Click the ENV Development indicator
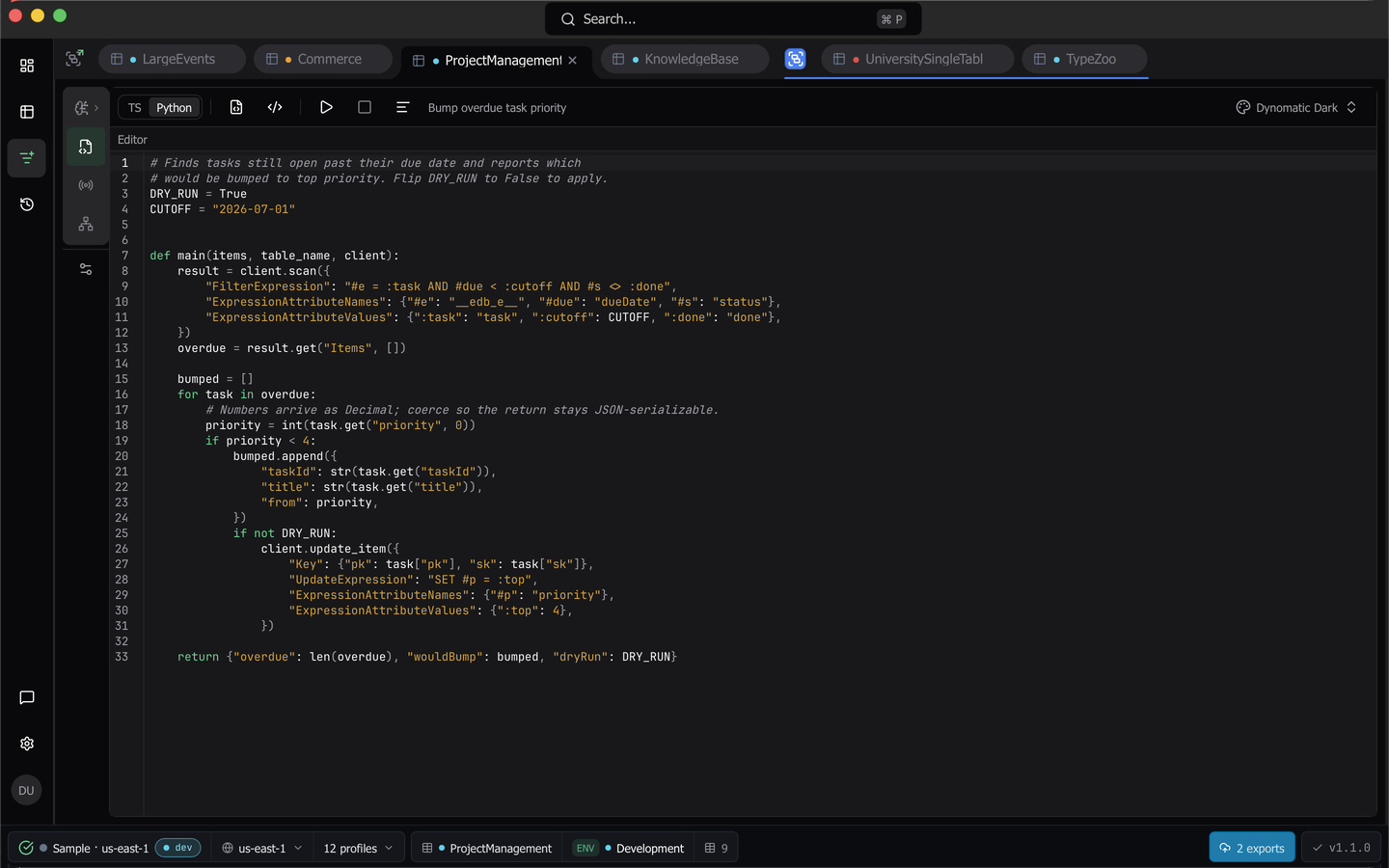Image resolution: width=1389 pixels, height=868 pixels. (x=629, y=848)
